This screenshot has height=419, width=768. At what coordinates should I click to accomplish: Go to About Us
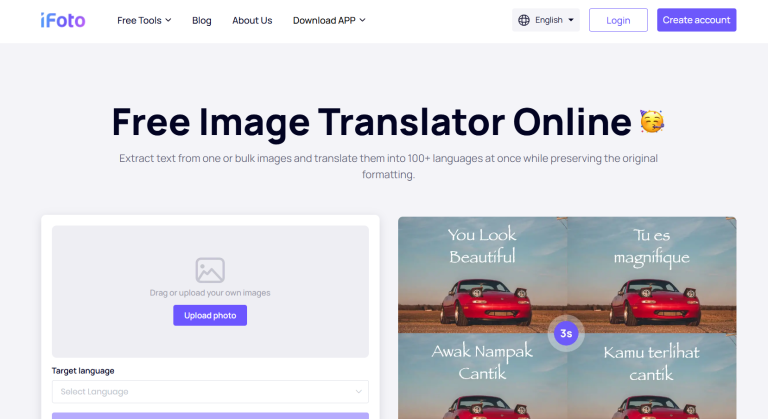click(x=252, y=20)
